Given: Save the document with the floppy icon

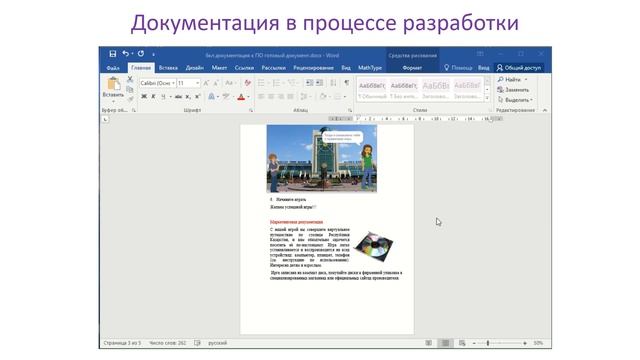Looking at the screenshot, I should point(113,54).
